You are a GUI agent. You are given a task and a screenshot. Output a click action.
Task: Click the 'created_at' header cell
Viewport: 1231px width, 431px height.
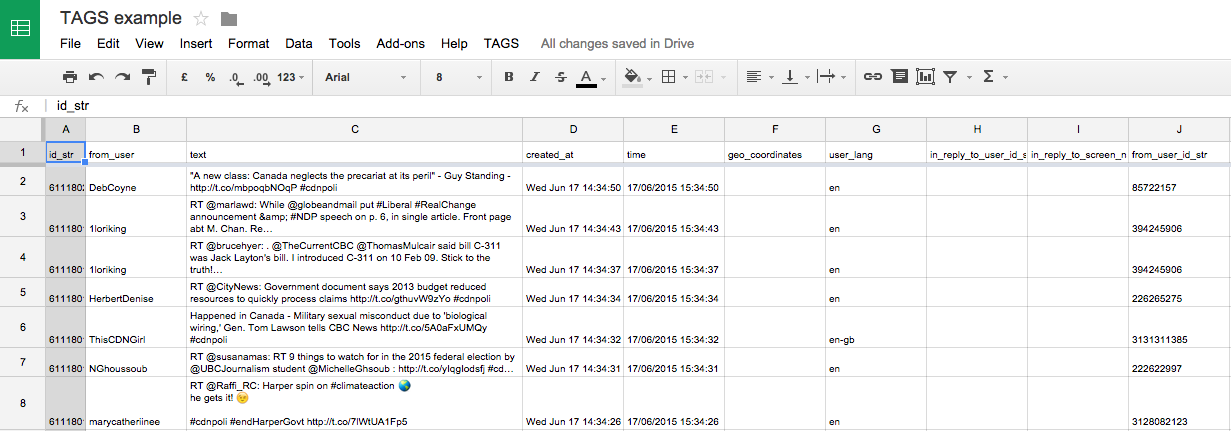point(573,153)
